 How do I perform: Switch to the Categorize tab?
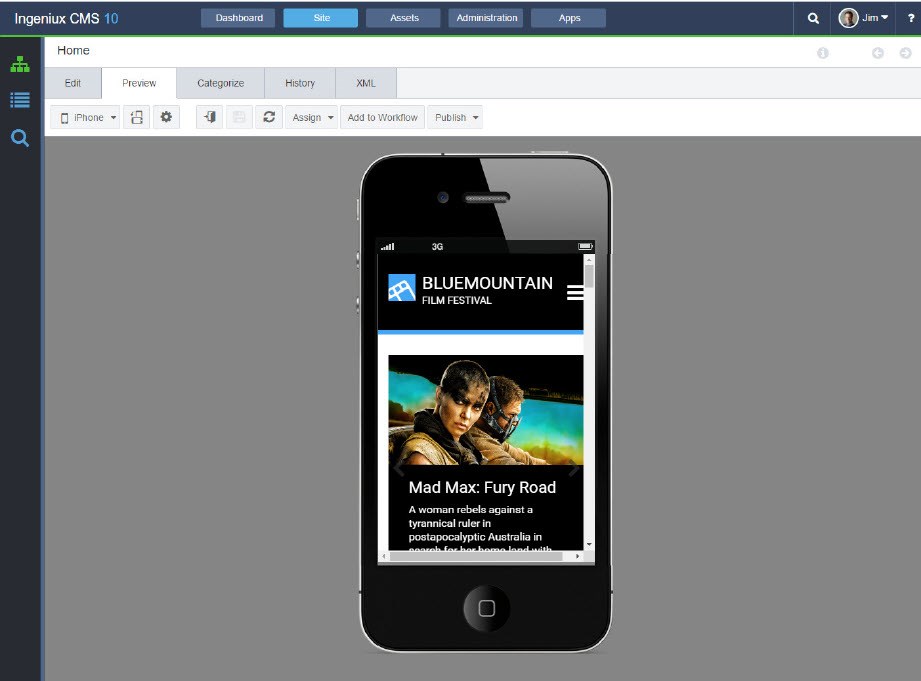click(220, 83)
